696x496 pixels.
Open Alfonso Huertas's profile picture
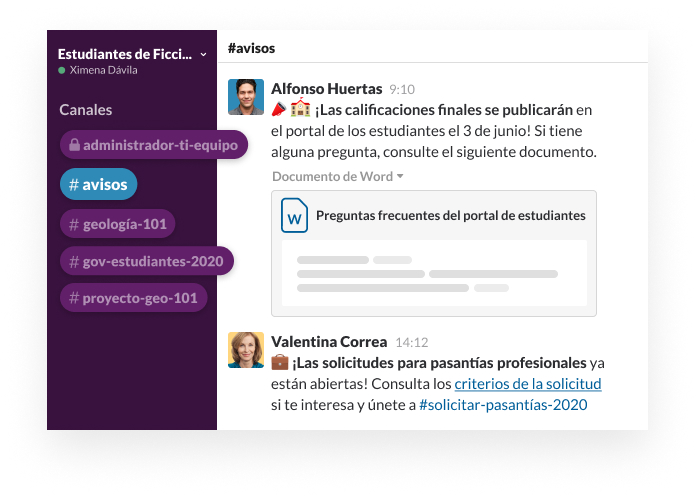[x=246, y=97]
